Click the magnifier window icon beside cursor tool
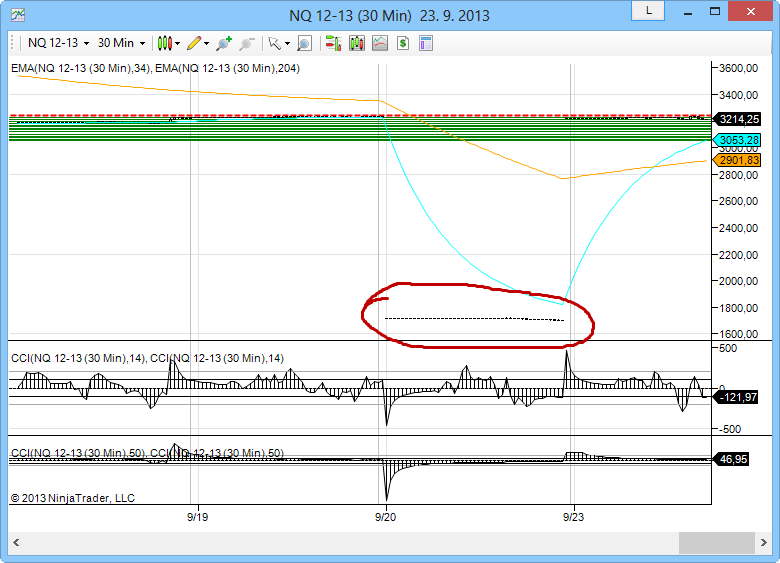This screenshot has height=563, width=780. point(303,43)
